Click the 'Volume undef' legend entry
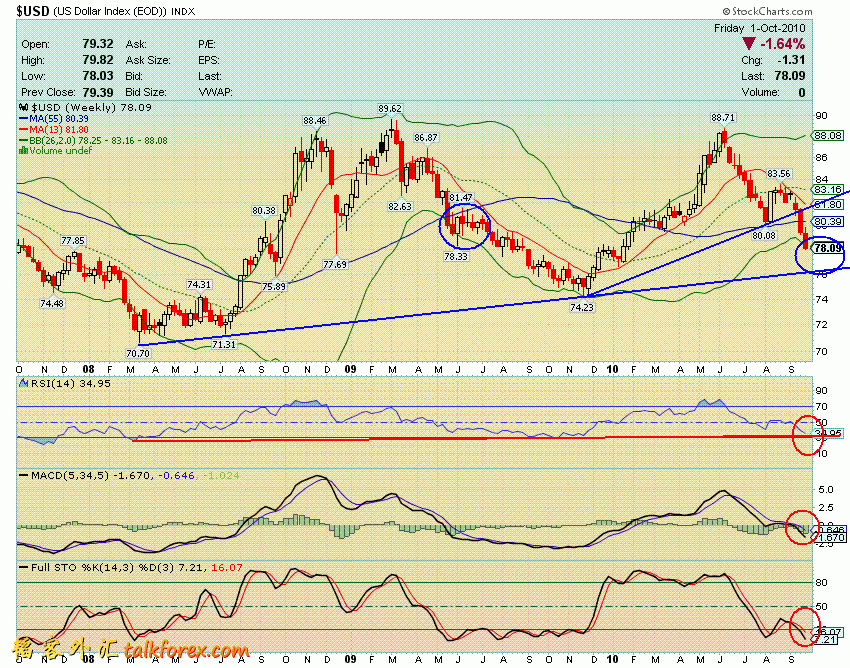Viewport: 850px width, 668px height. [x=56, y=151]
